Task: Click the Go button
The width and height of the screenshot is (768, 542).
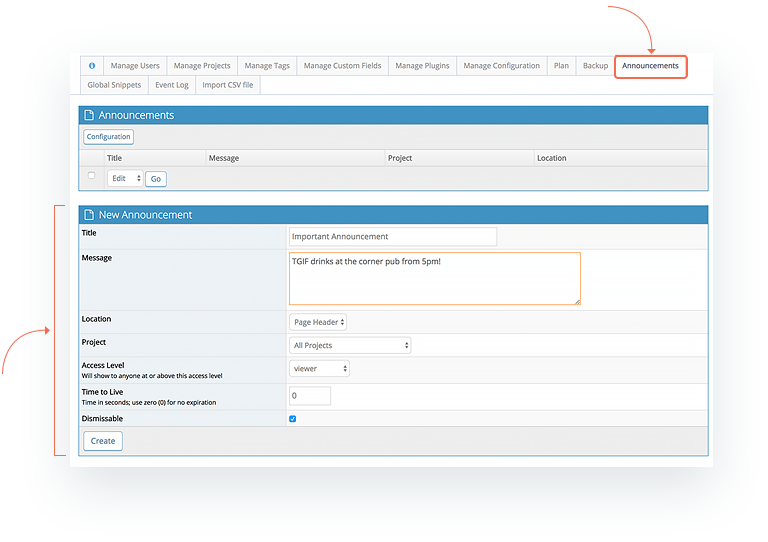Action: [x=156, y=179]
